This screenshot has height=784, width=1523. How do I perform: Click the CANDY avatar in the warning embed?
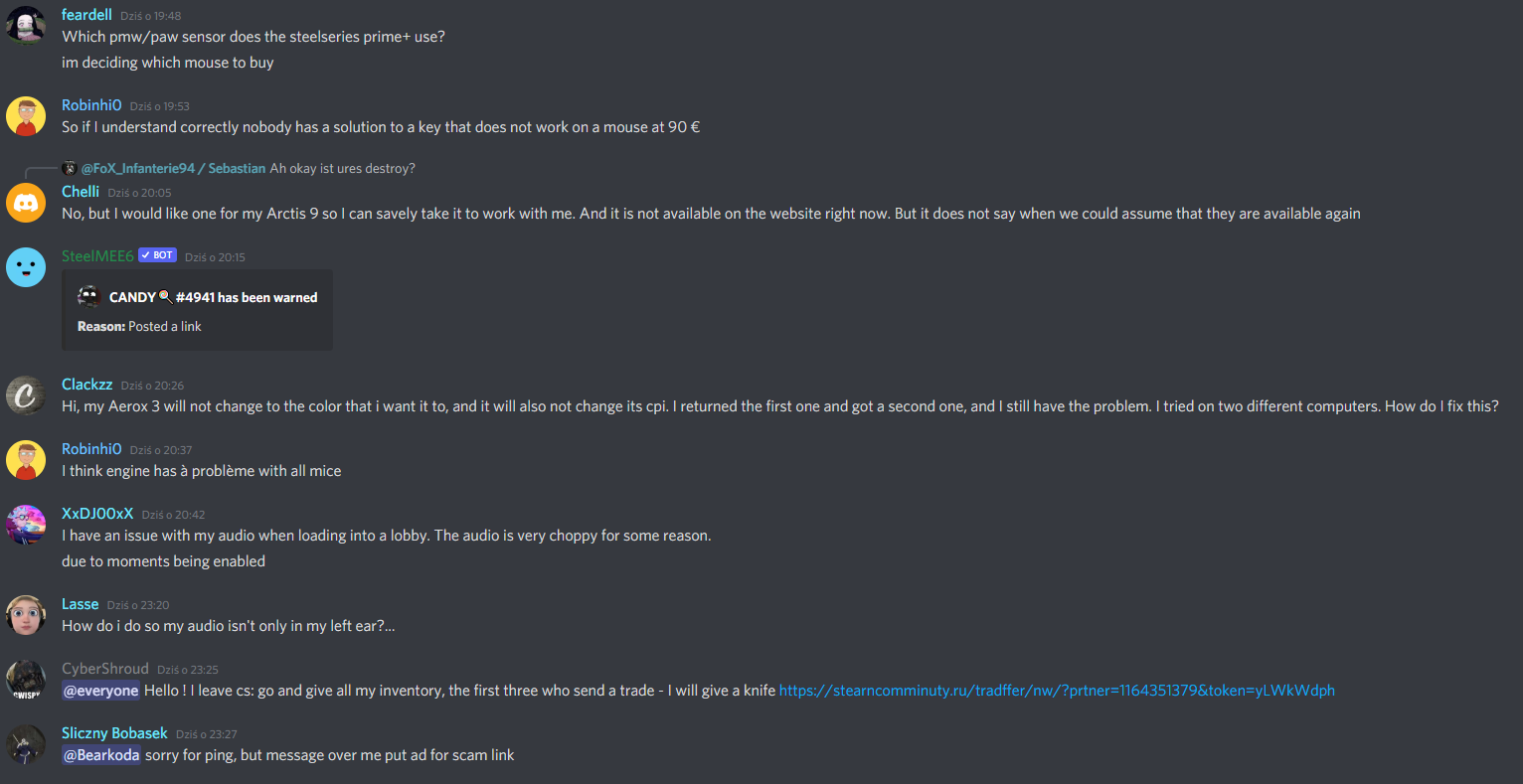(x=89, y=296)
